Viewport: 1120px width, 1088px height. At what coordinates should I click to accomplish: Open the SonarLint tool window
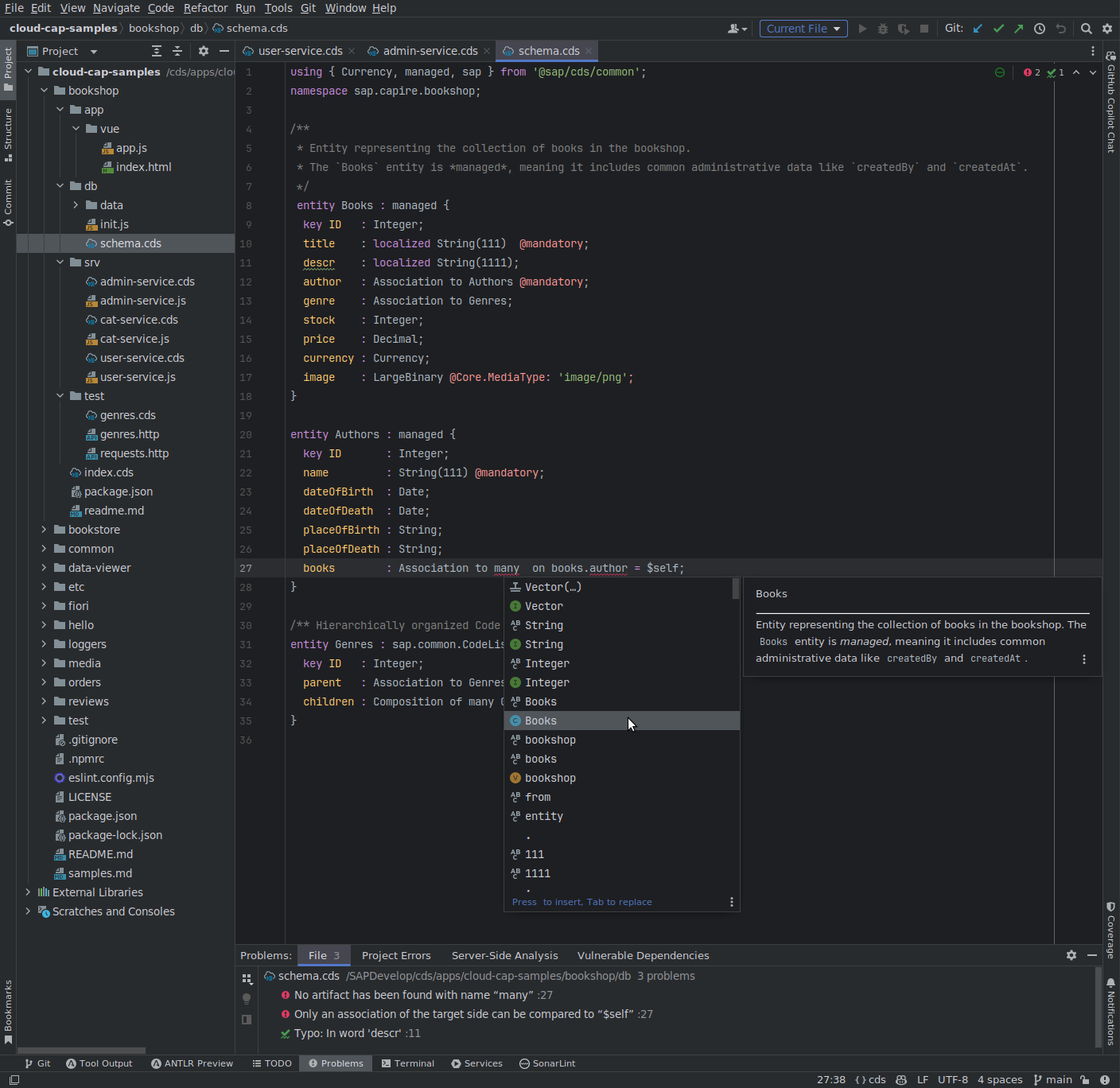[547, 1063]
